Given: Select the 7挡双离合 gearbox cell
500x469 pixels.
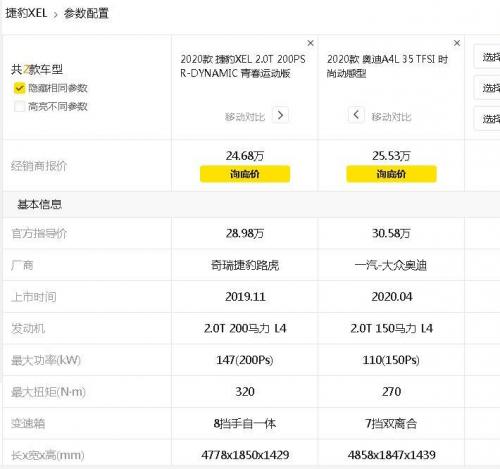Looking at the screenshot, I should click(391, 423).
